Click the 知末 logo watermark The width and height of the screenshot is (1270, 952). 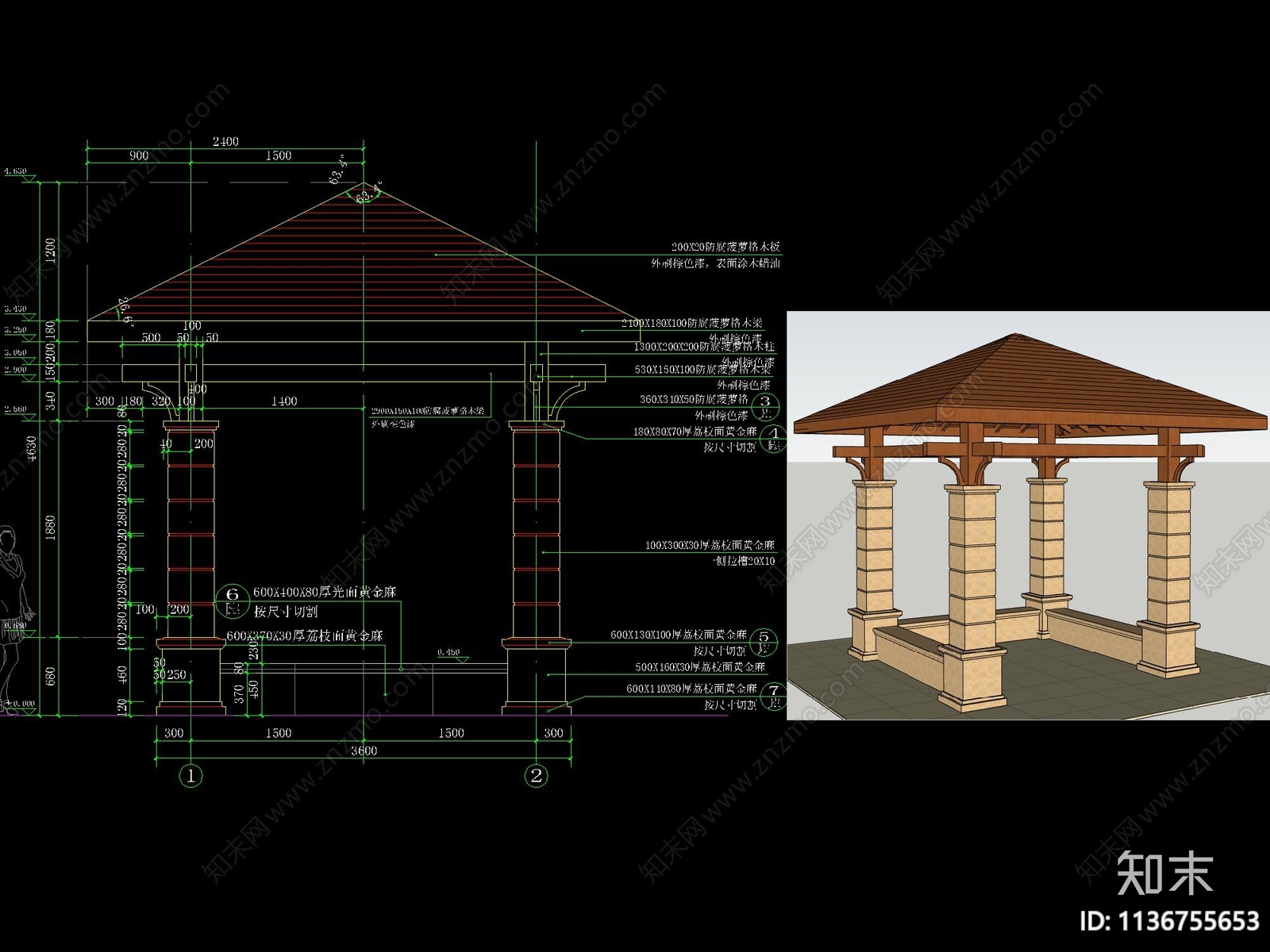tap(1164, 873)
